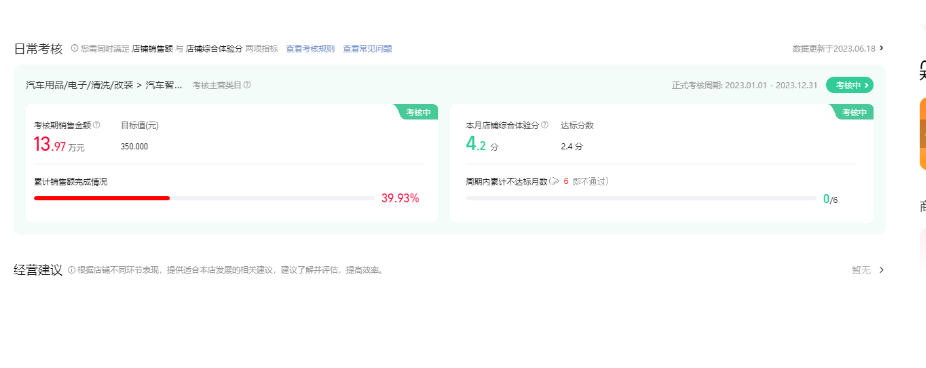Viewport: 926px width, 368px height.
Task: Click the 4.2 分 experience score
Action: pyautogui.click(x=482, y=145)
